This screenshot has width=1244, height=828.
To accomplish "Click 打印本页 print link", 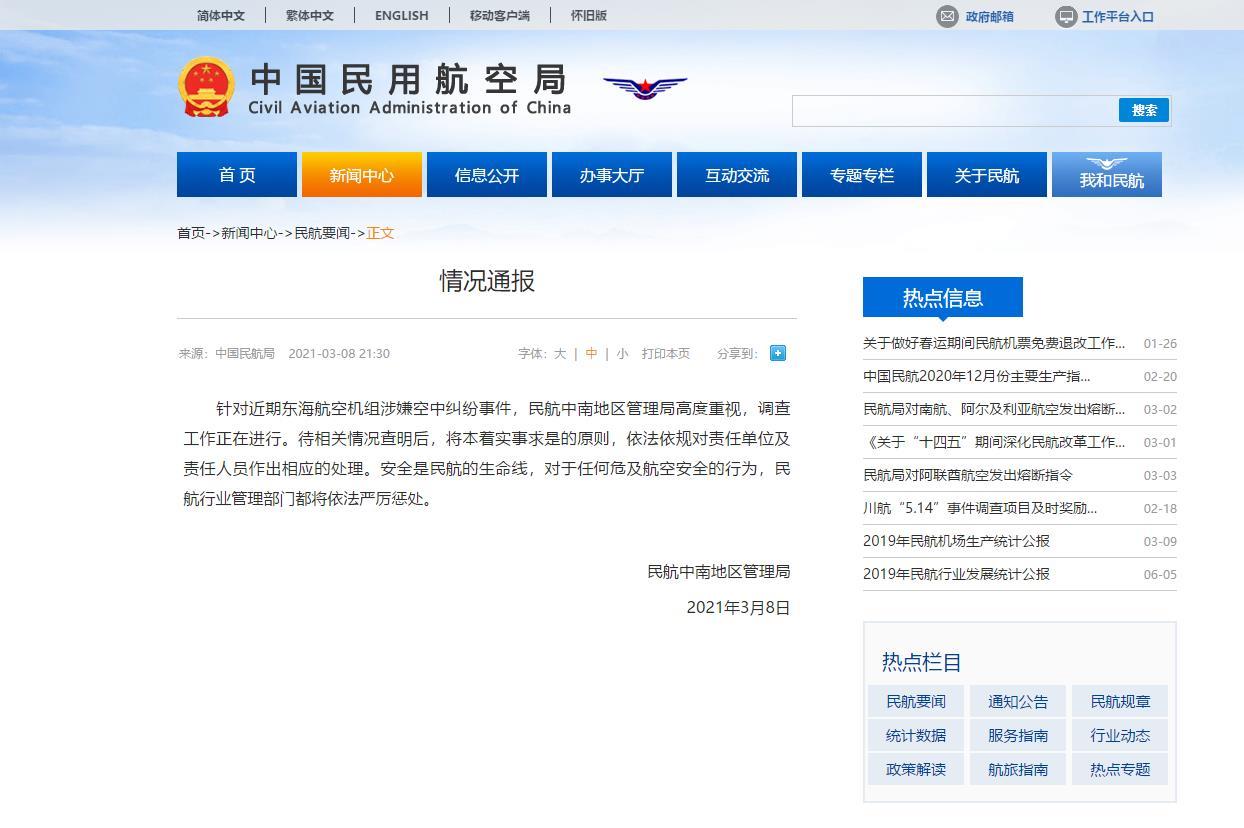I will pos(666,353).
